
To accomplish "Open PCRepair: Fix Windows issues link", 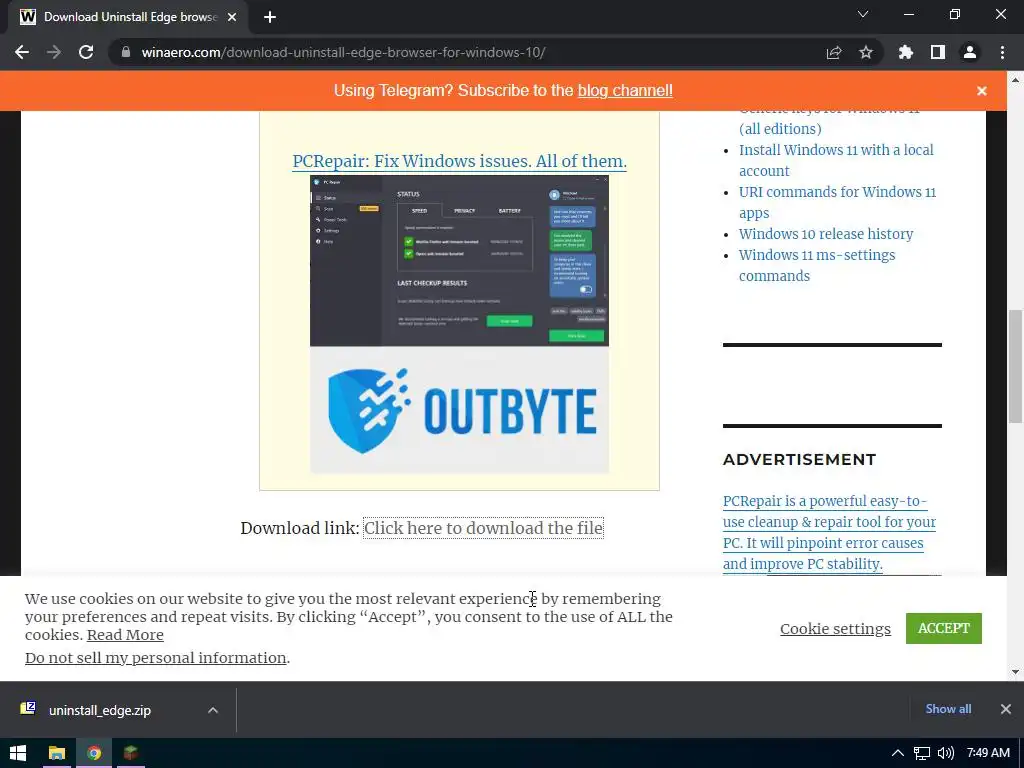I will [x=459, y=161].
